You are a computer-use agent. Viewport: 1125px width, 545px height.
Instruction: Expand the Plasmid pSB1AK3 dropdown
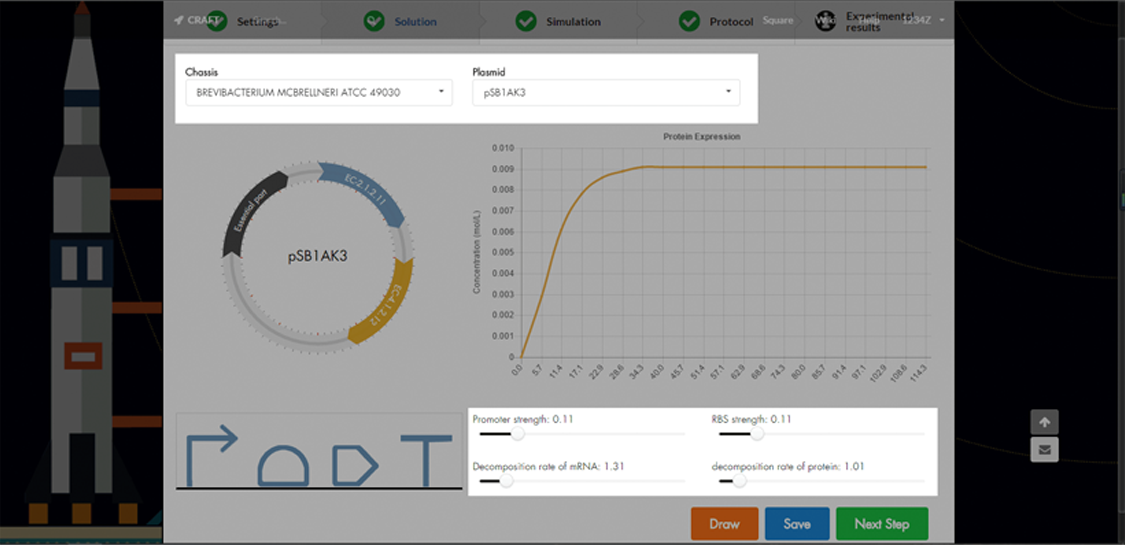point(606,92)
